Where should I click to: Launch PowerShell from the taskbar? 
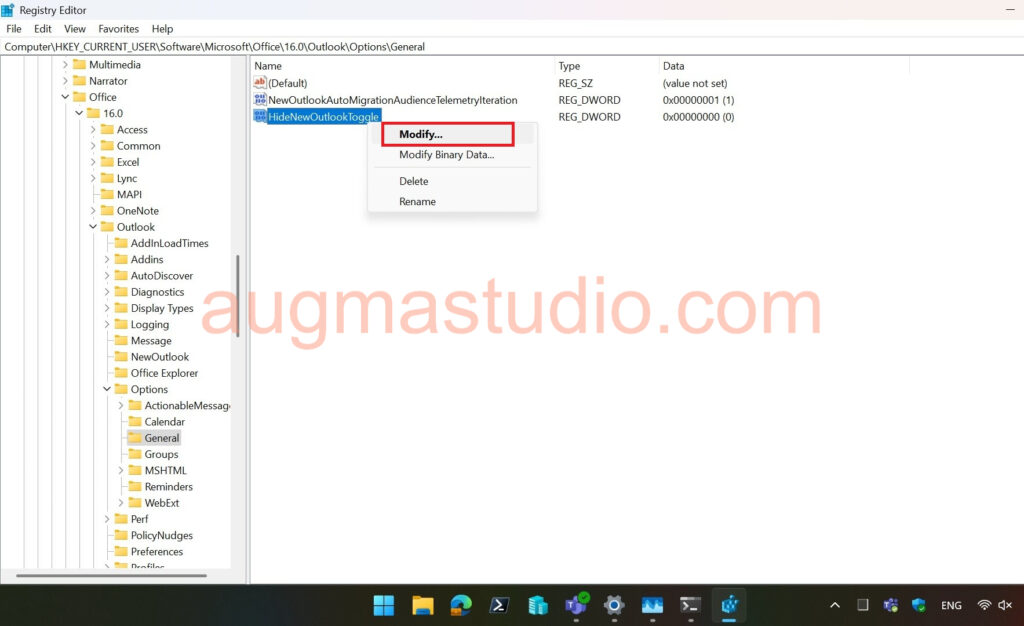coord(499,605)
